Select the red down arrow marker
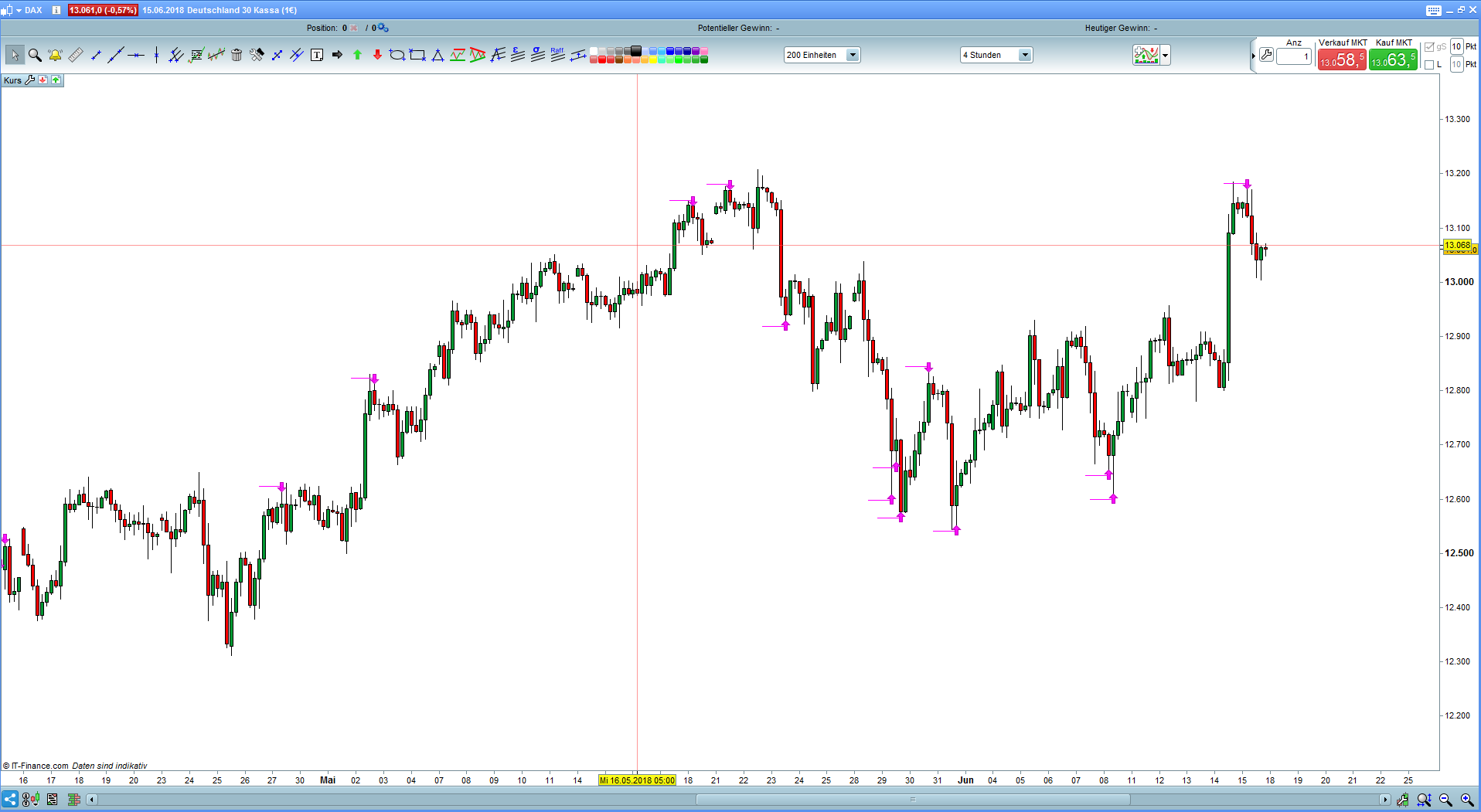The height and width of the screenshot is (812, 1481). tap(377, 55)
